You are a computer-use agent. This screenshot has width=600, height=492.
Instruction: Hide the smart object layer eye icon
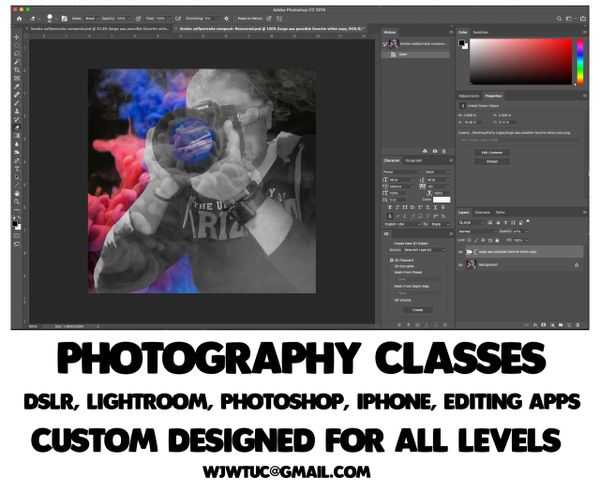click(461, 252)
